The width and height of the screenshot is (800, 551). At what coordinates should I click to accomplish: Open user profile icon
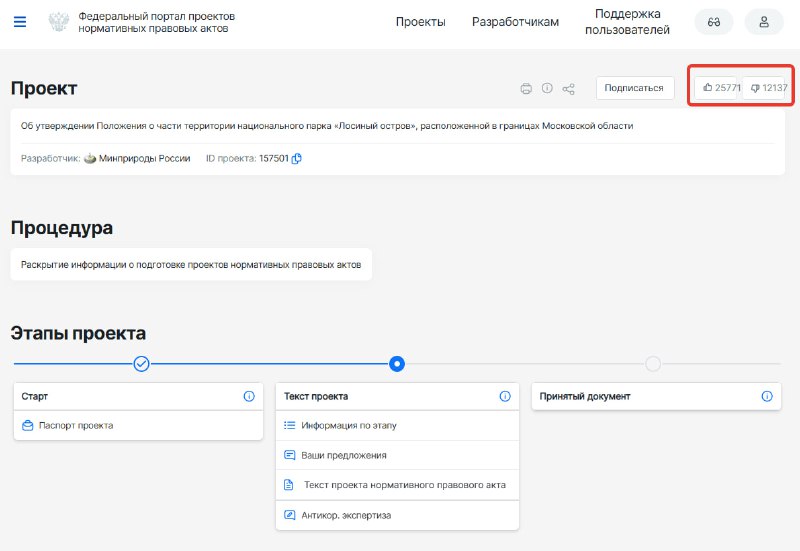coord(764,22)
